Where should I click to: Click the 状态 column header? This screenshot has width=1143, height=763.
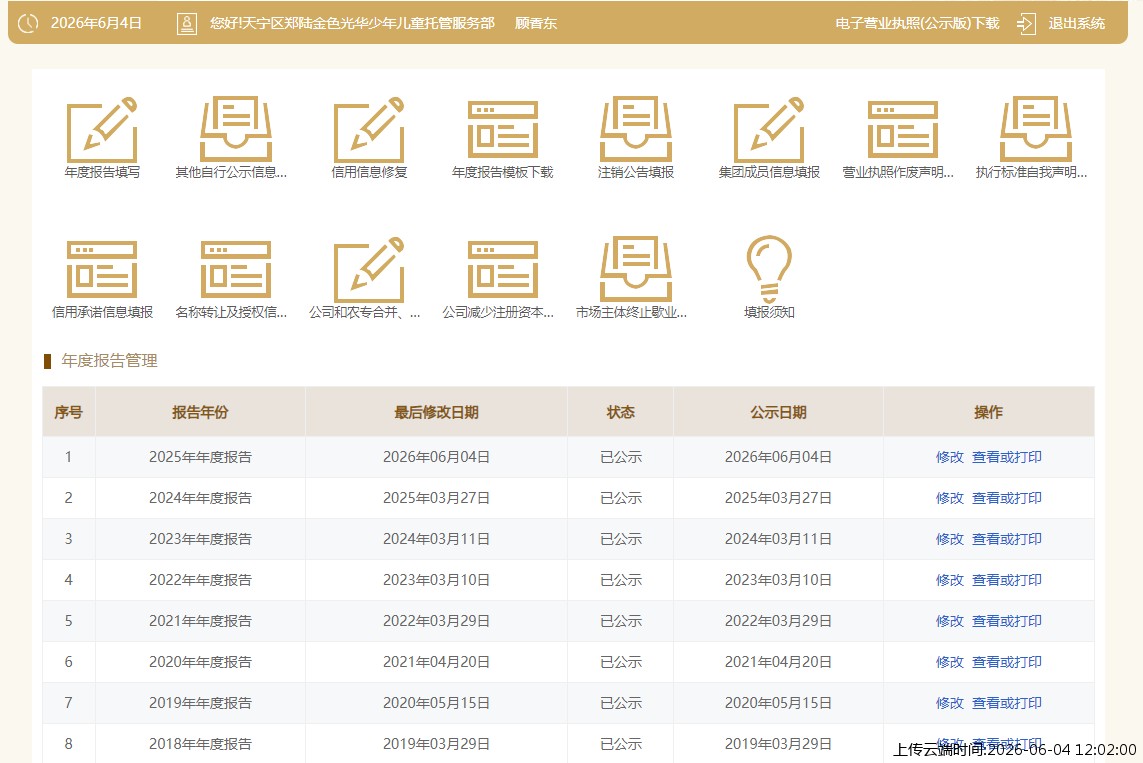[620, 412]
